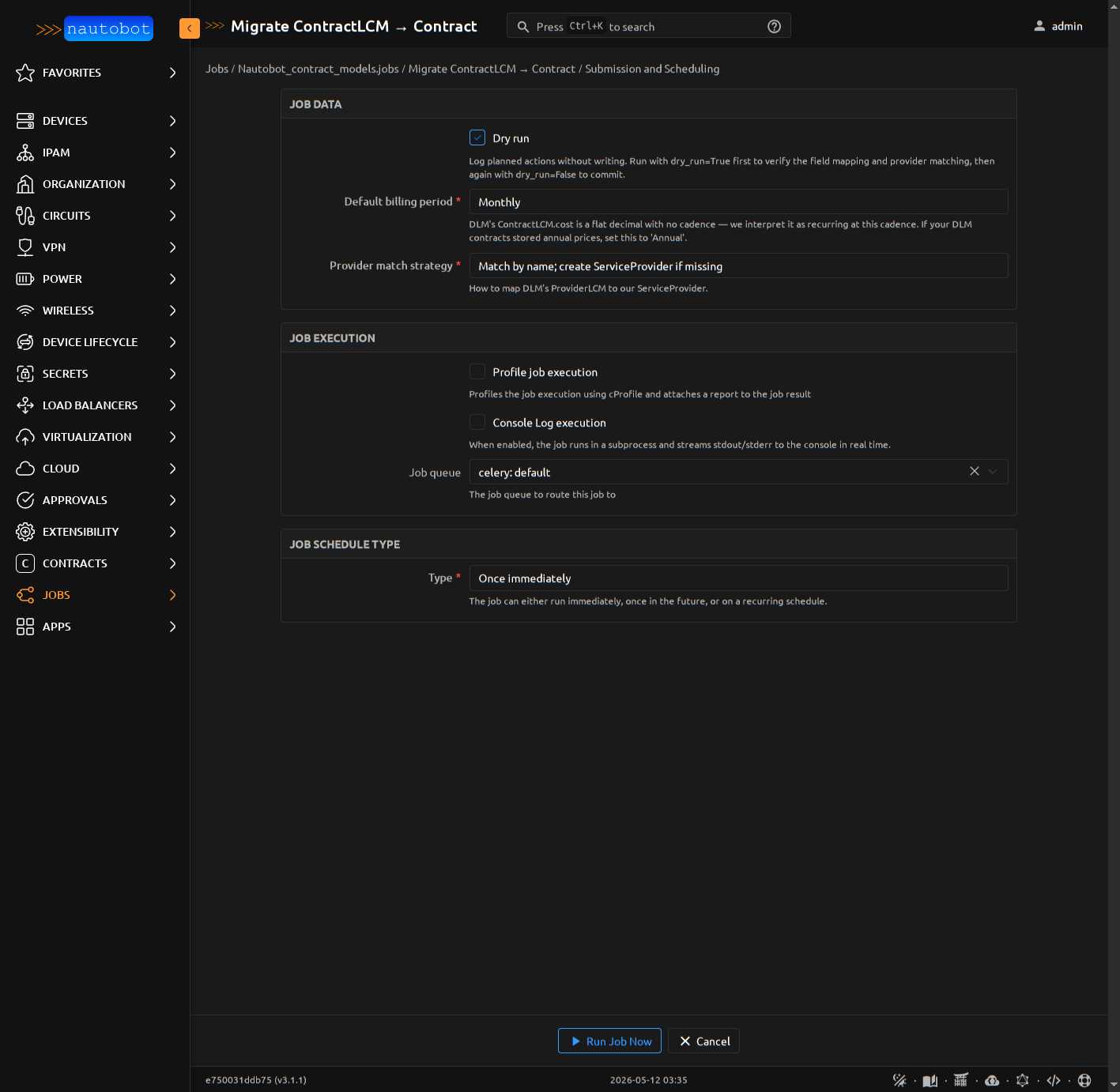Click the Circuits icon in sidebar
The height and width of the screenshot is (1092, 1120).
click(25, 216)
